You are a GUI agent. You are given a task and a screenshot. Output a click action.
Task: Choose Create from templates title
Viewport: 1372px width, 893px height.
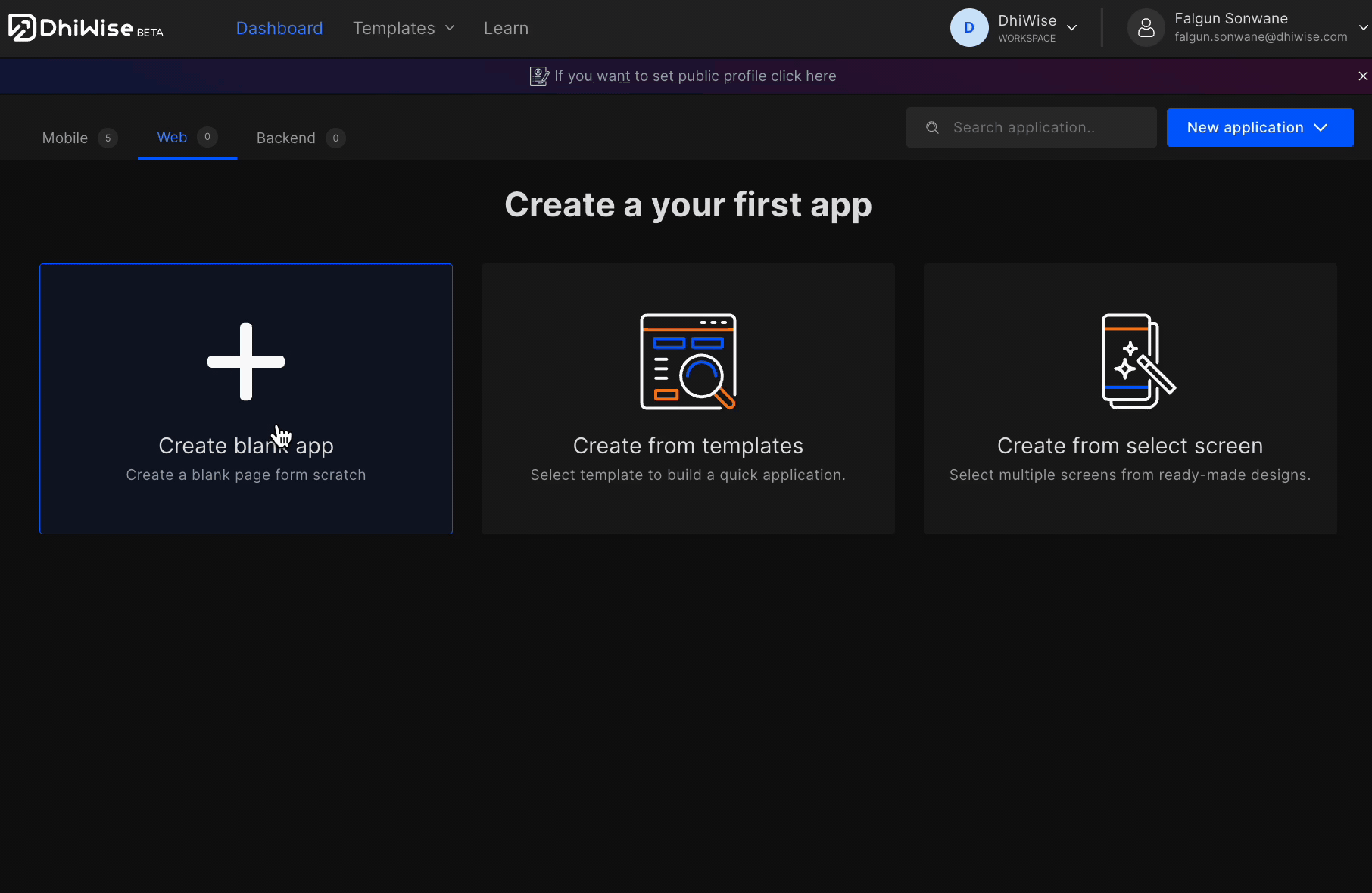tap(688, 446)
